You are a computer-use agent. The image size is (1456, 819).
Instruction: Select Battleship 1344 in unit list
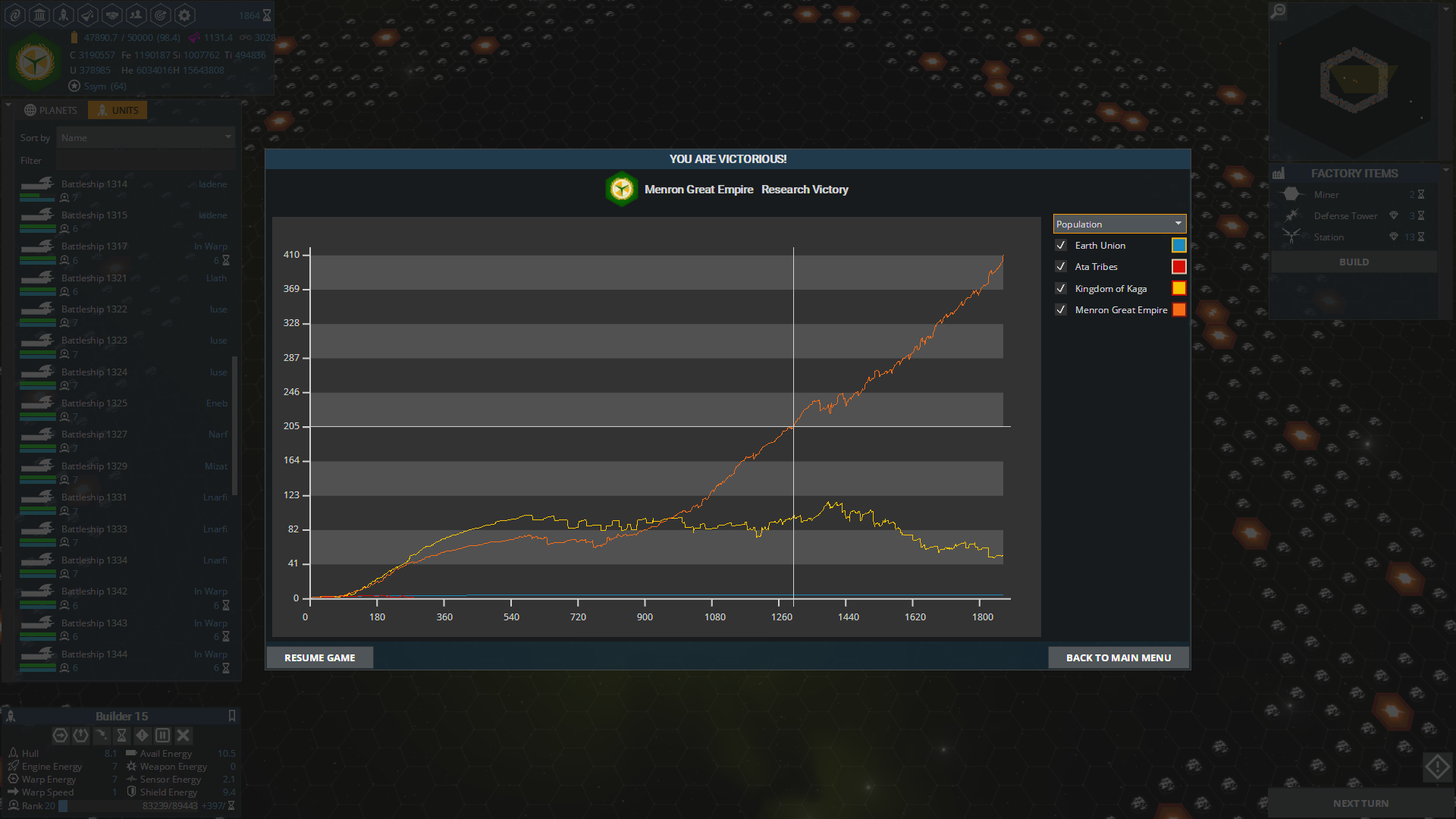click(x=125, y=661)
